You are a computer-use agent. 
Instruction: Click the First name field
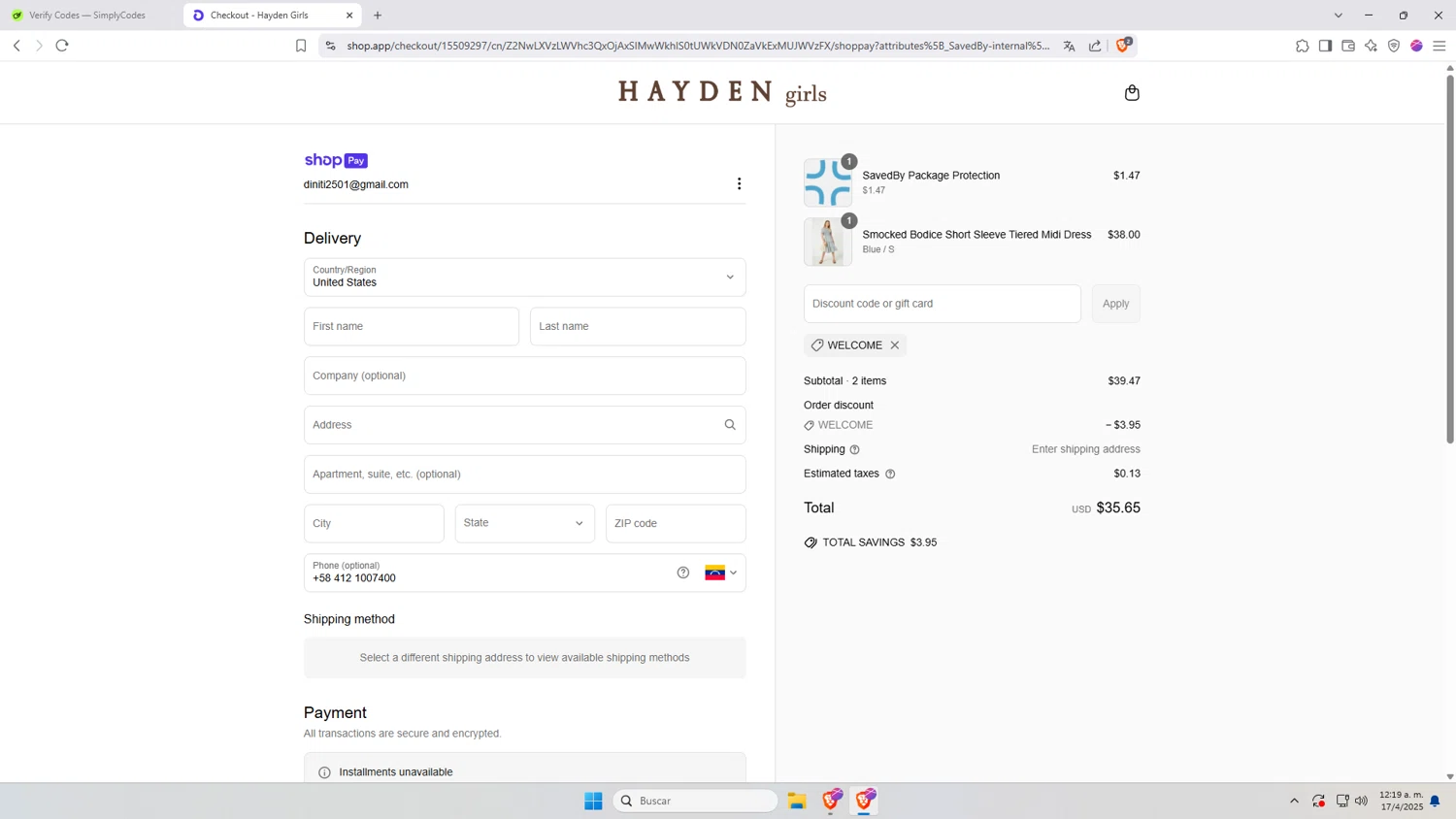pyautogui.click(x=412, y=327)
